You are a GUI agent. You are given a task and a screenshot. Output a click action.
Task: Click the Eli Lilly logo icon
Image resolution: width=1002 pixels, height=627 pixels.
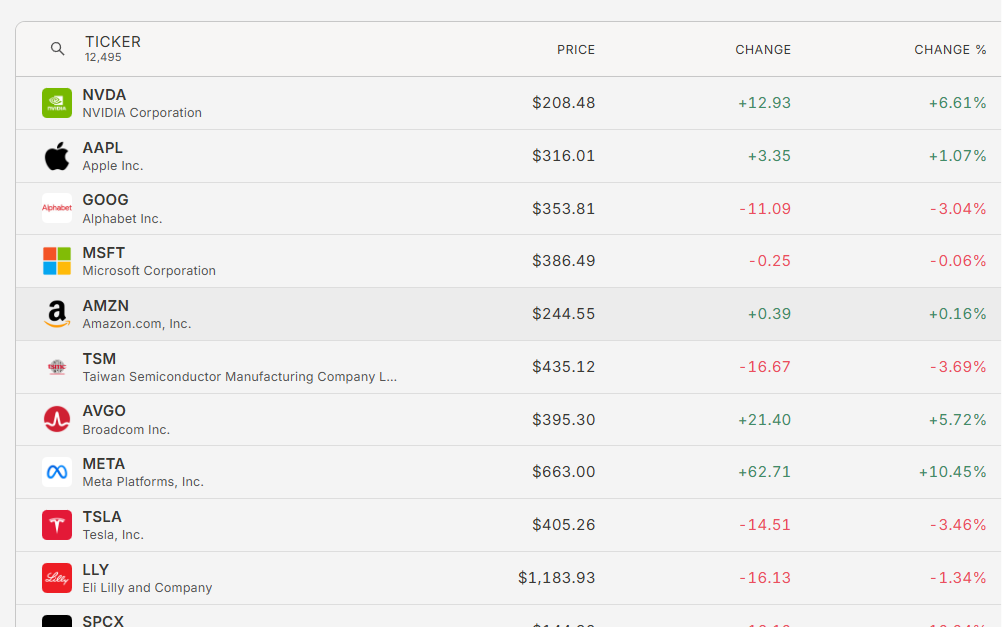click(57, 578)
